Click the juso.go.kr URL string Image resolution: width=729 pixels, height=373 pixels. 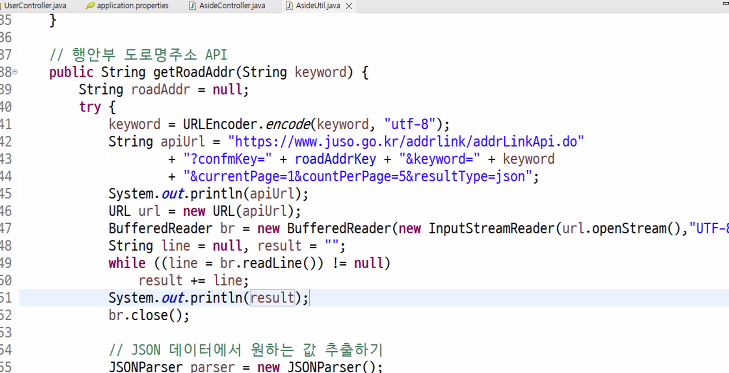tap(405, 141)
